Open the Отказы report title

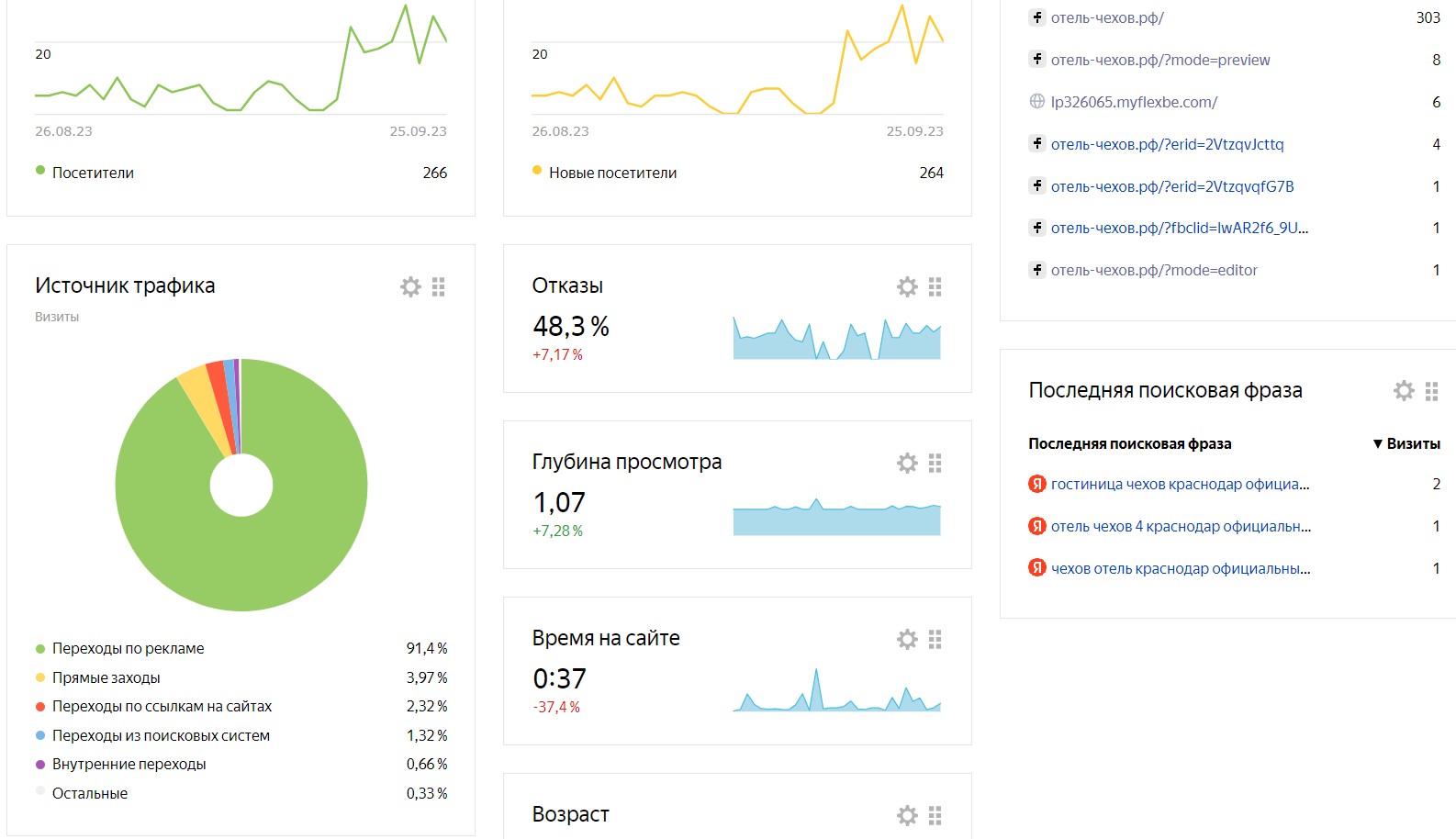[x=567, y=285]
